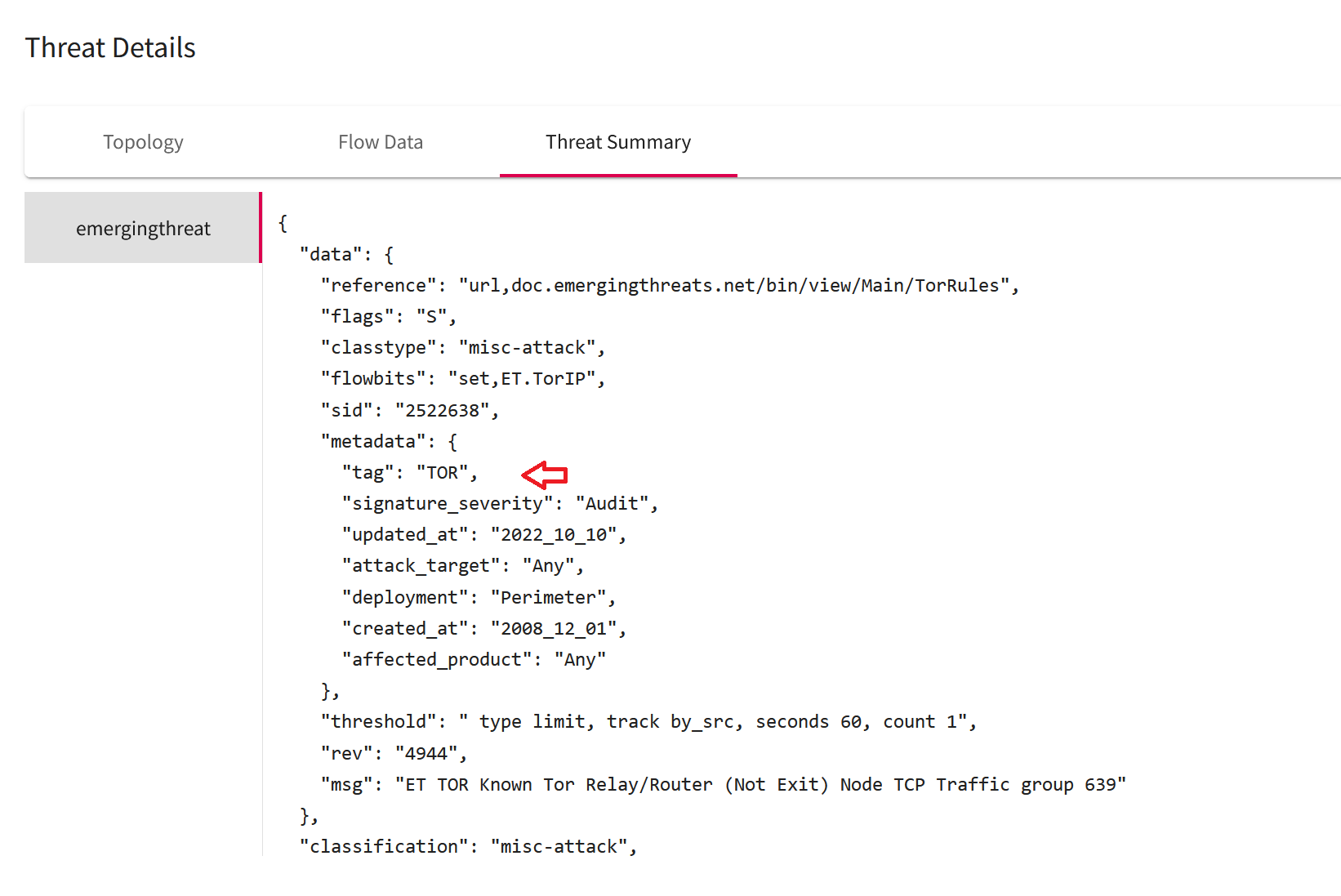Click the "flowbits" set,ET.TorIP line
Viewport: 1341px width, 896px height.
pyautogui.click(x=463, y=379)
